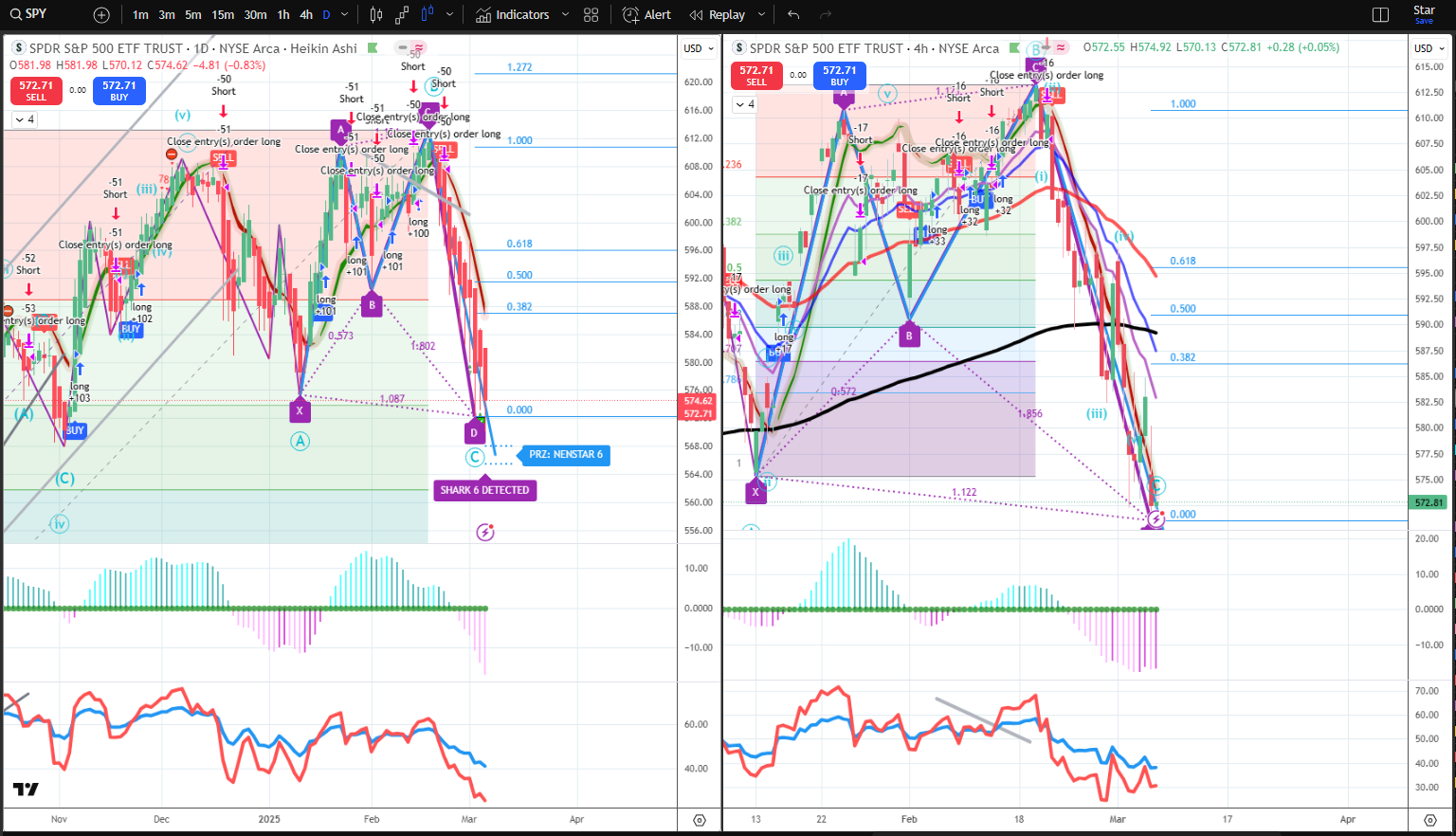Click SELL 572.71 on the daily chart

pyautogui.click(x=36, y=91)
